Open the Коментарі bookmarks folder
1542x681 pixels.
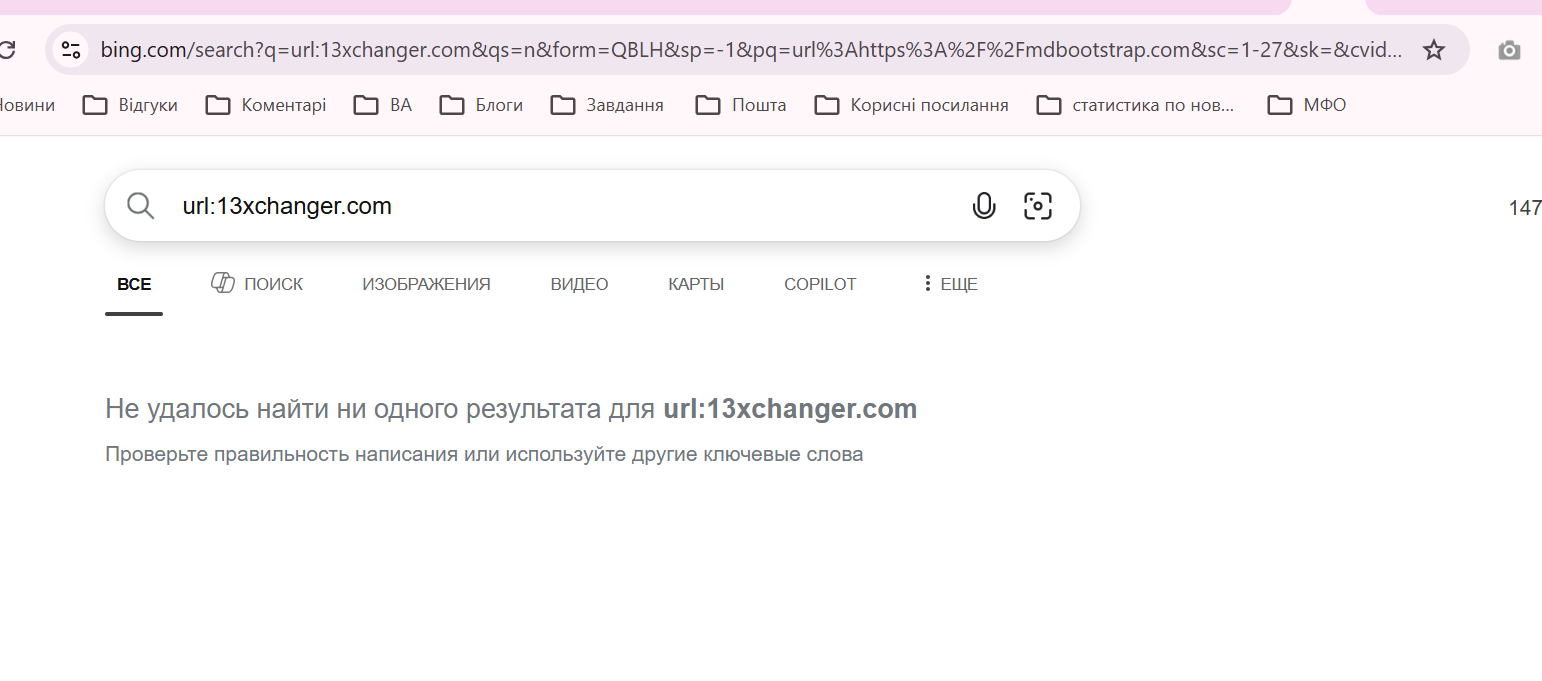pos(266,105)
